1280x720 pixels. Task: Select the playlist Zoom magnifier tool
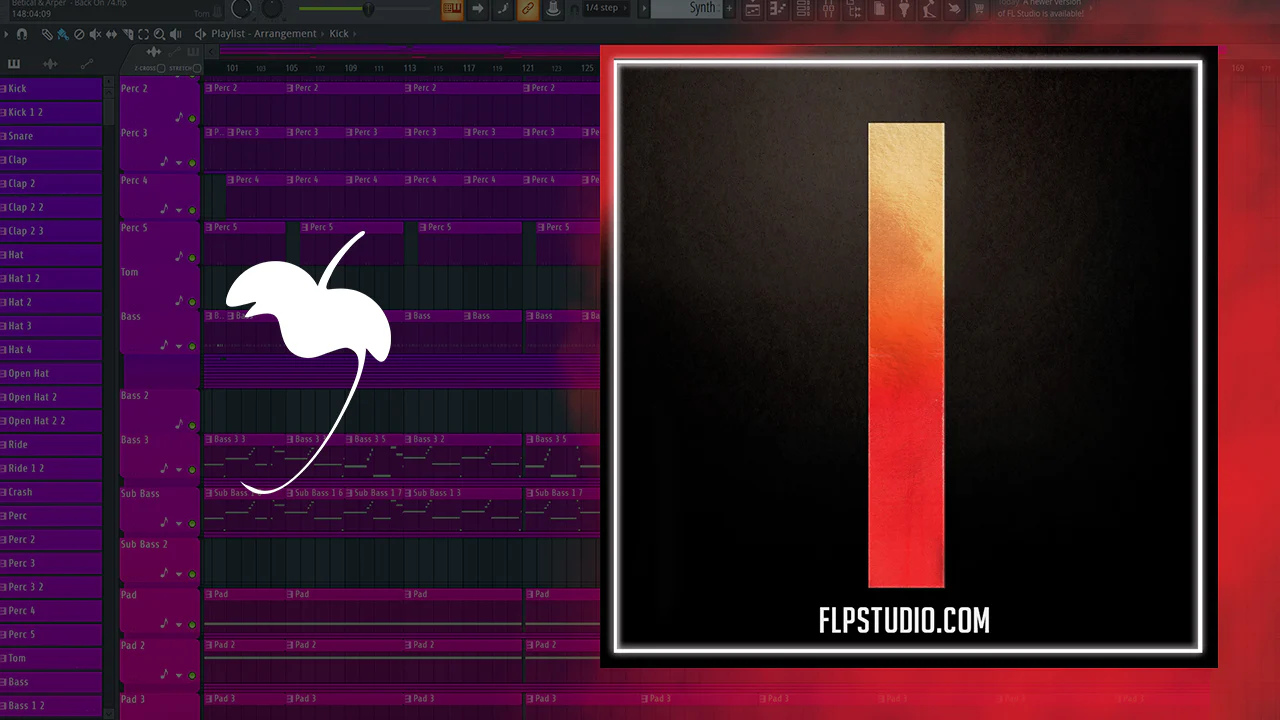(x=159, y=34)
